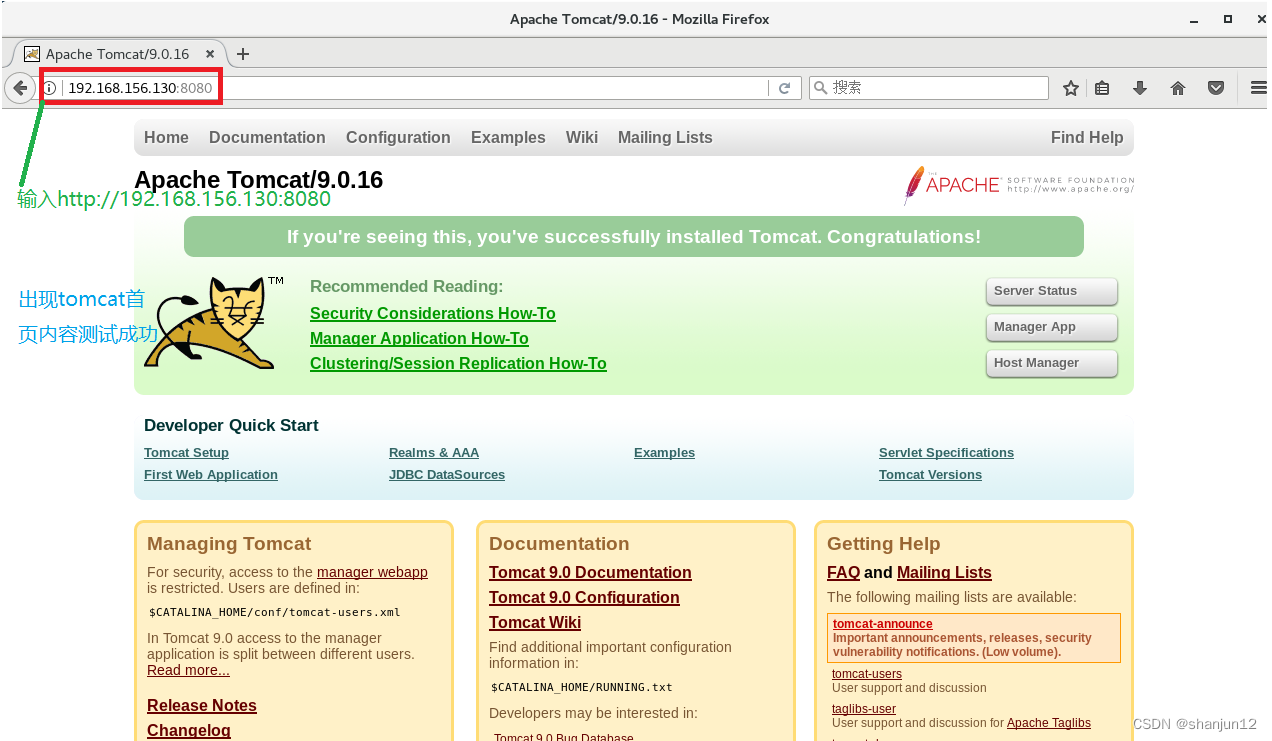
Task: Open the taglibs-user mailing list link
Action: (864, 709)
